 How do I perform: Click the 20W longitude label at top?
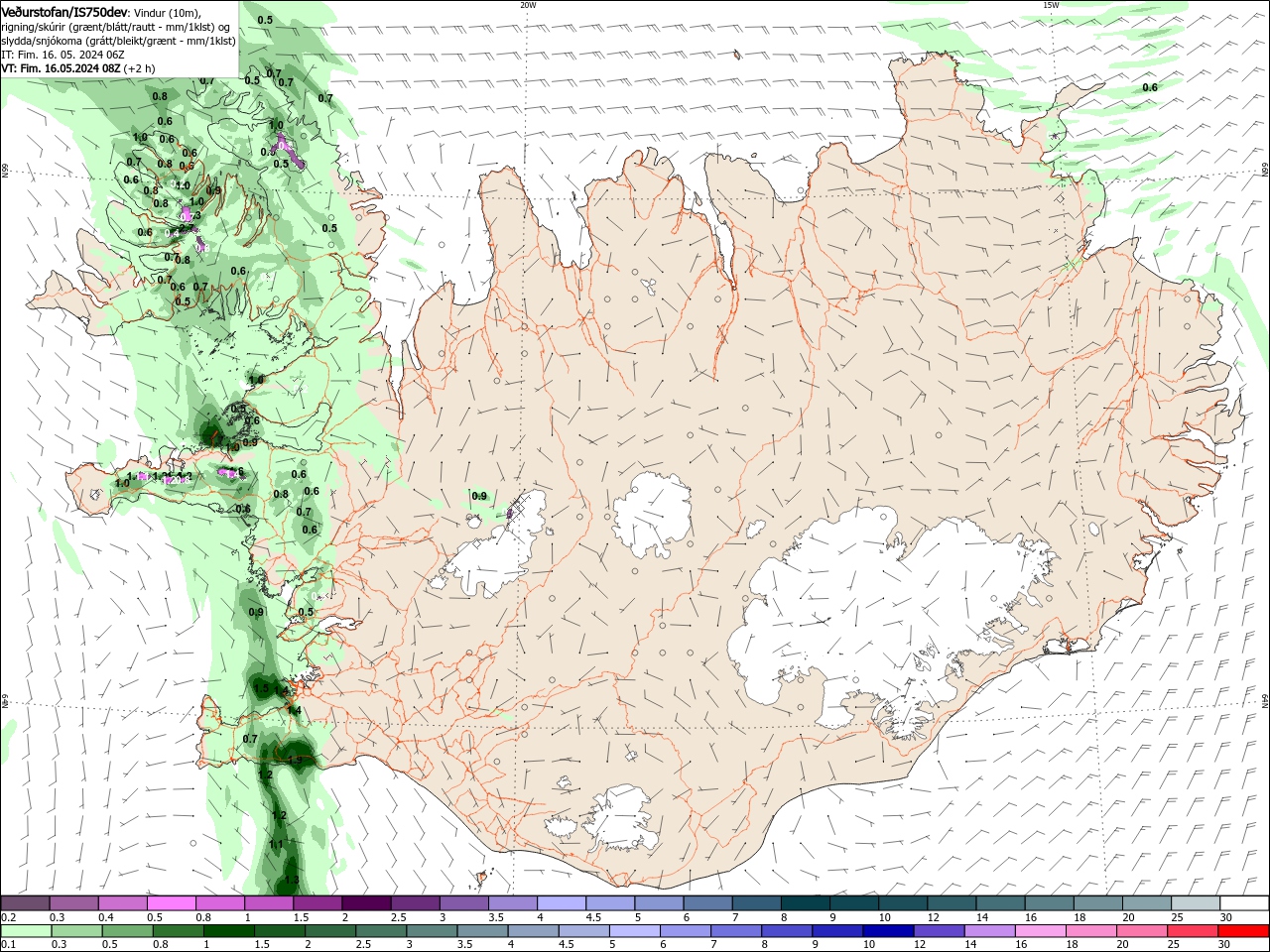(528, 4)
